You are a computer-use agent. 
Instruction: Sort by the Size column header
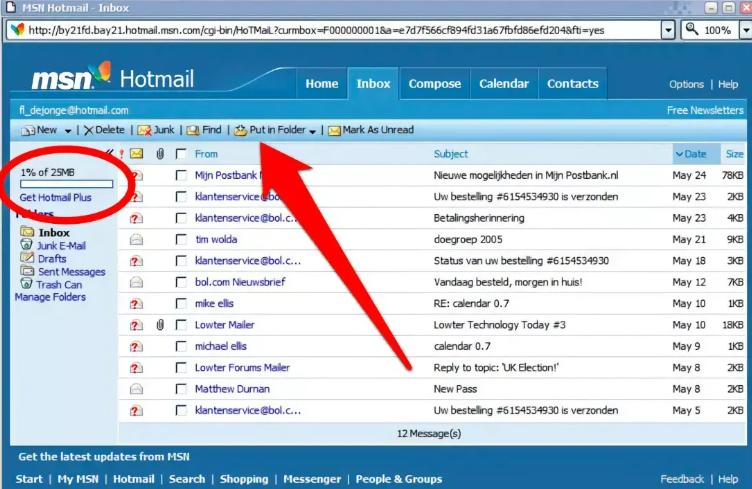pos(734,154)
